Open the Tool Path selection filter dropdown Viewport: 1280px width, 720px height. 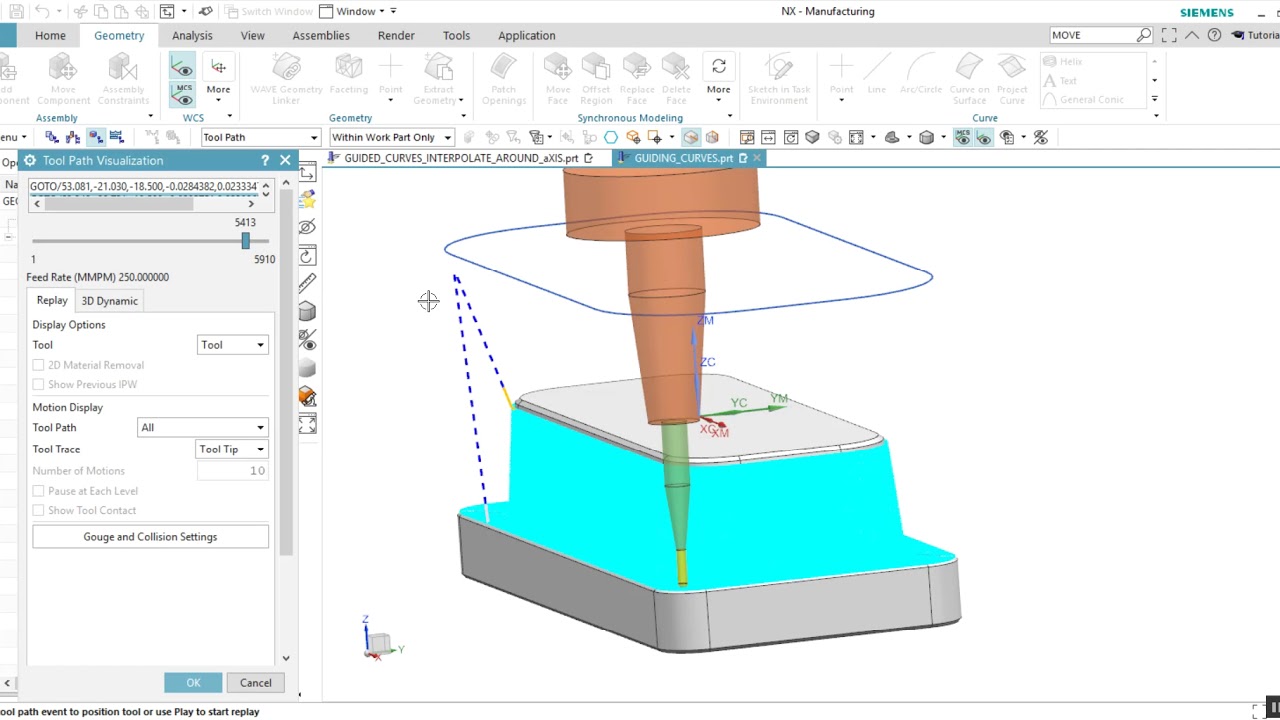(x=260, y=137)
